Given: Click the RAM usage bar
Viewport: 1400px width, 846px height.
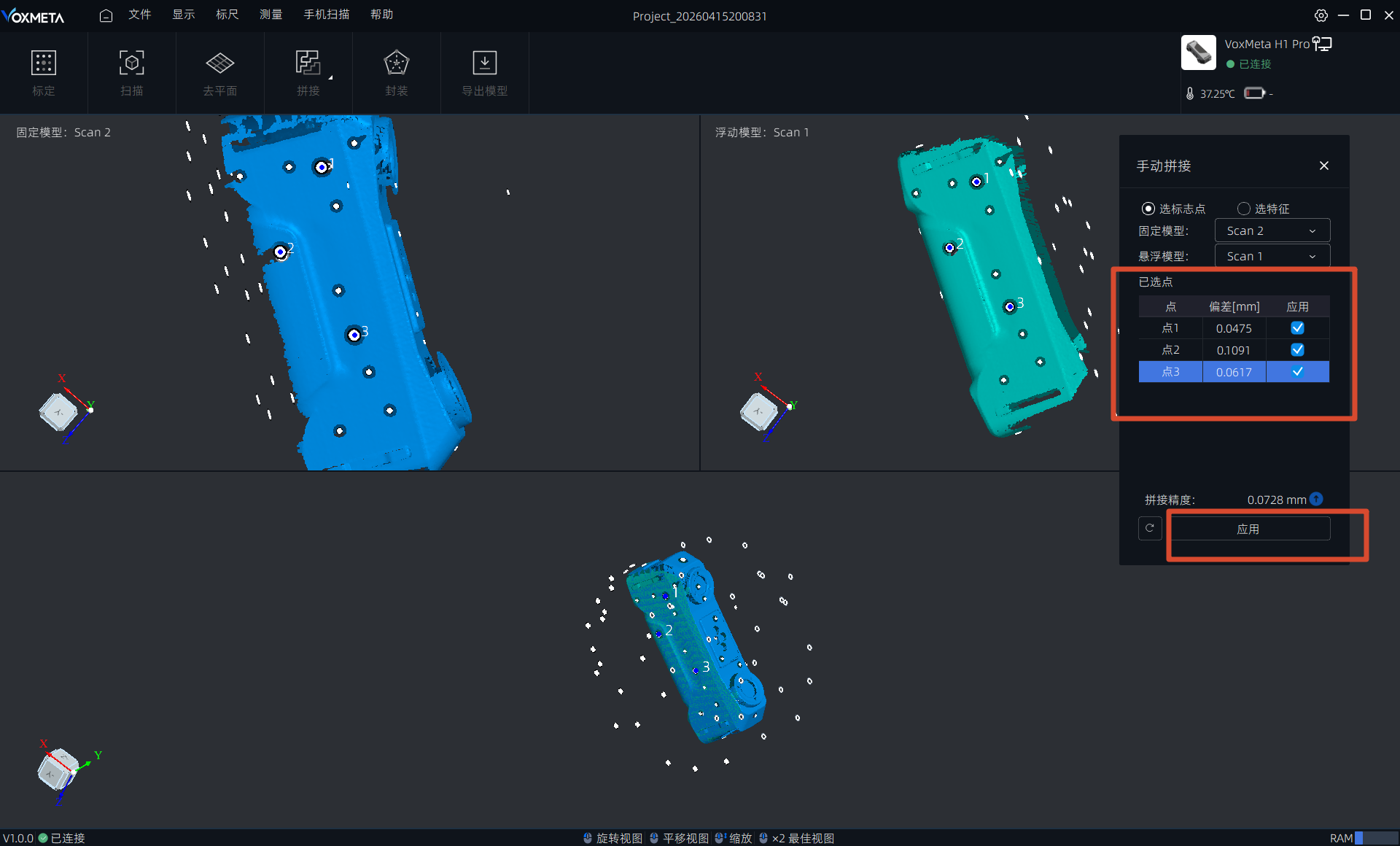Looking at the screenshot, I should [1377, 838].
